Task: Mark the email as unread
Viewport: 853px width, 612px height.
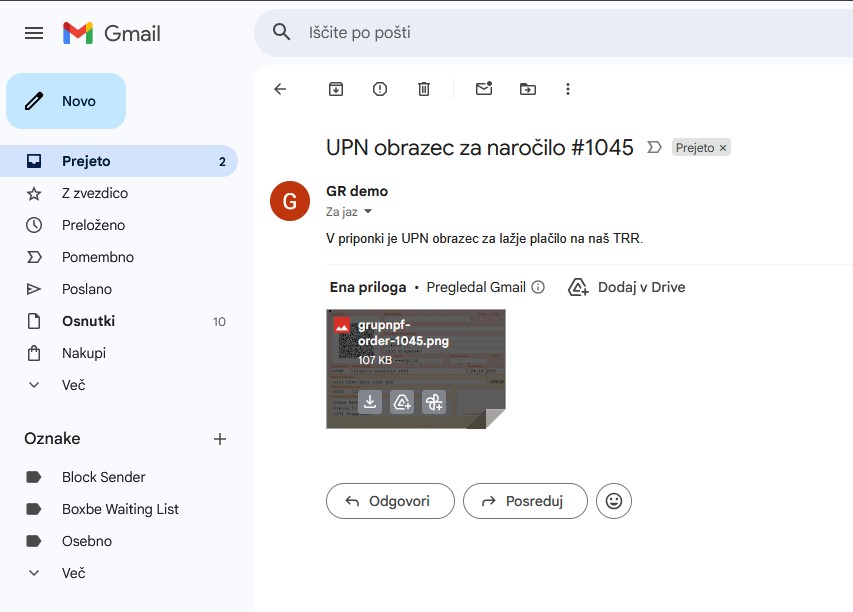Action: (x=484, y=89)
